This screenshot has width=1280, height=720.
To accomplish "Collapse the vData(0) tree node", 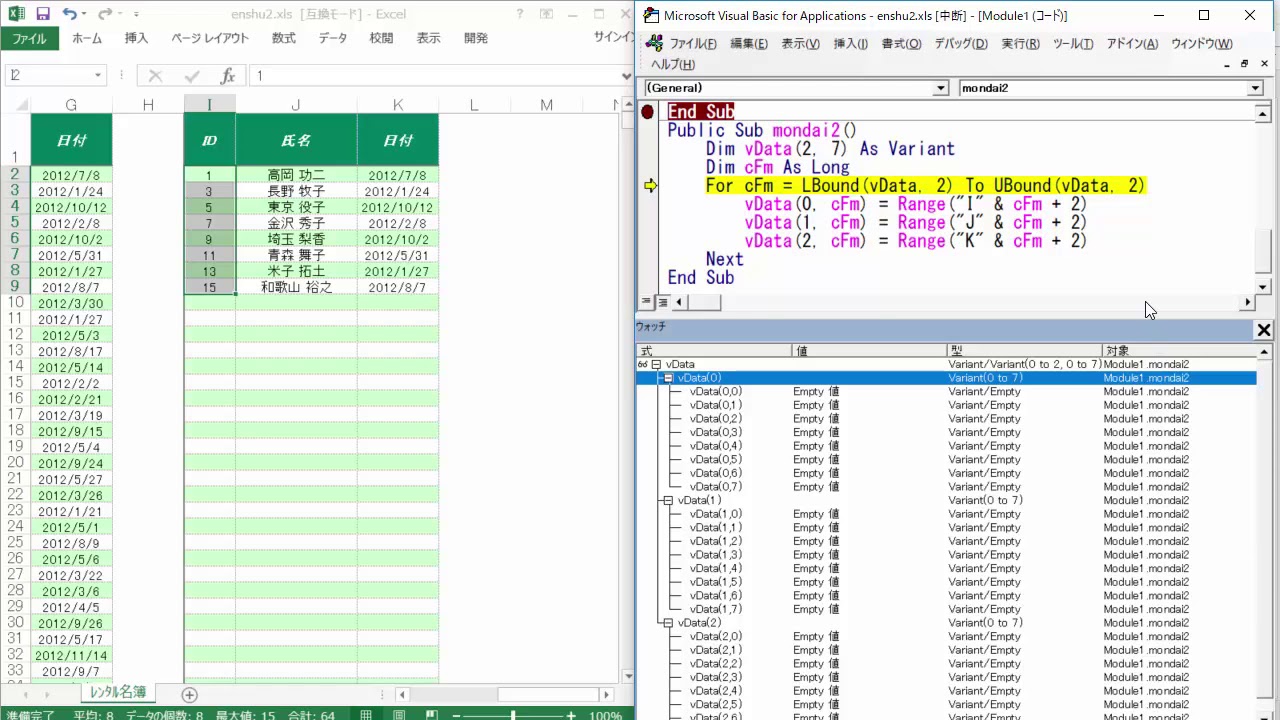I will pyautogui.click(x=668, y=378).
